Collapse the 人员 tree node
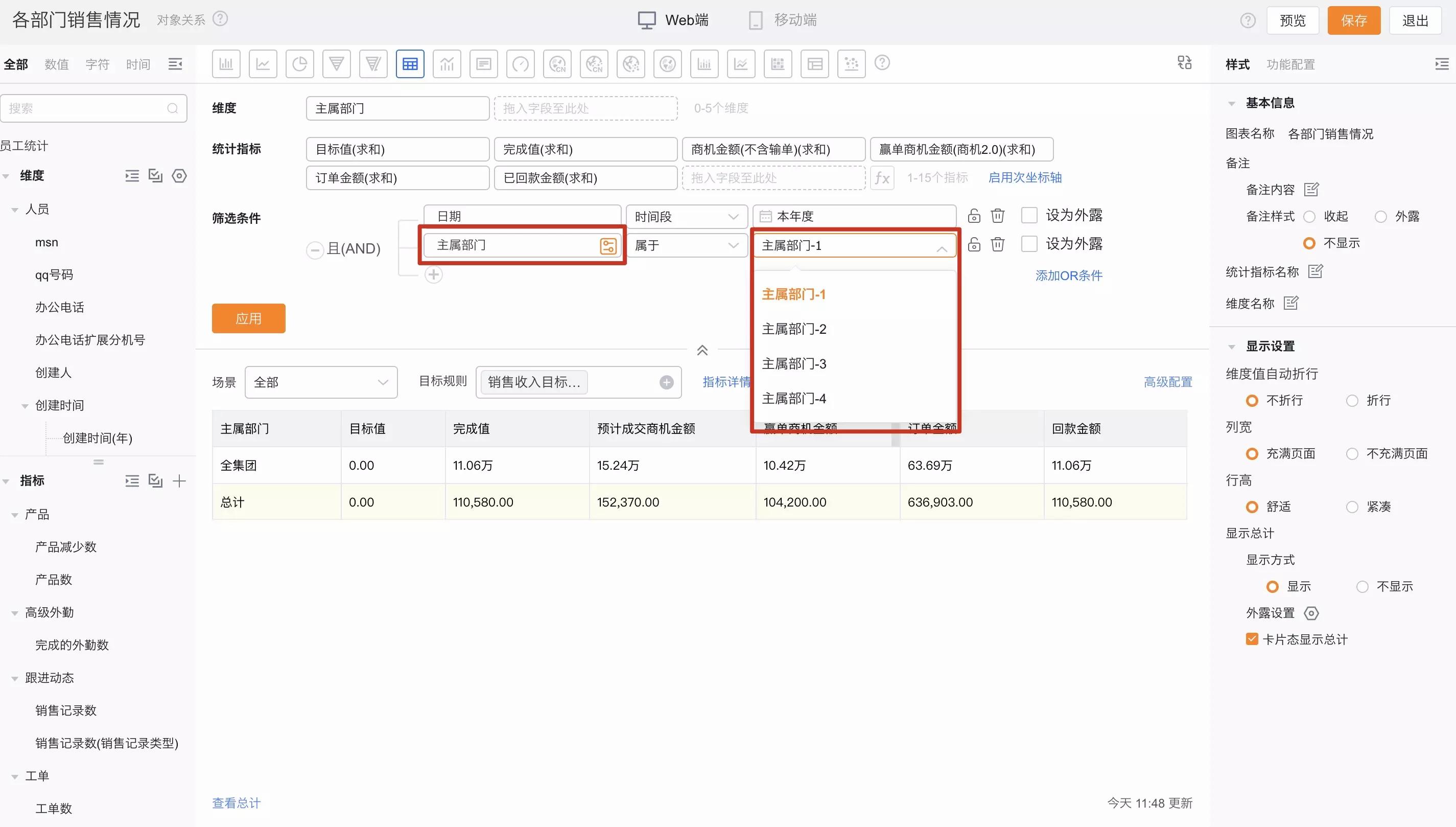The height and width of the screenshot is (827, 1456). coord(15,210)
